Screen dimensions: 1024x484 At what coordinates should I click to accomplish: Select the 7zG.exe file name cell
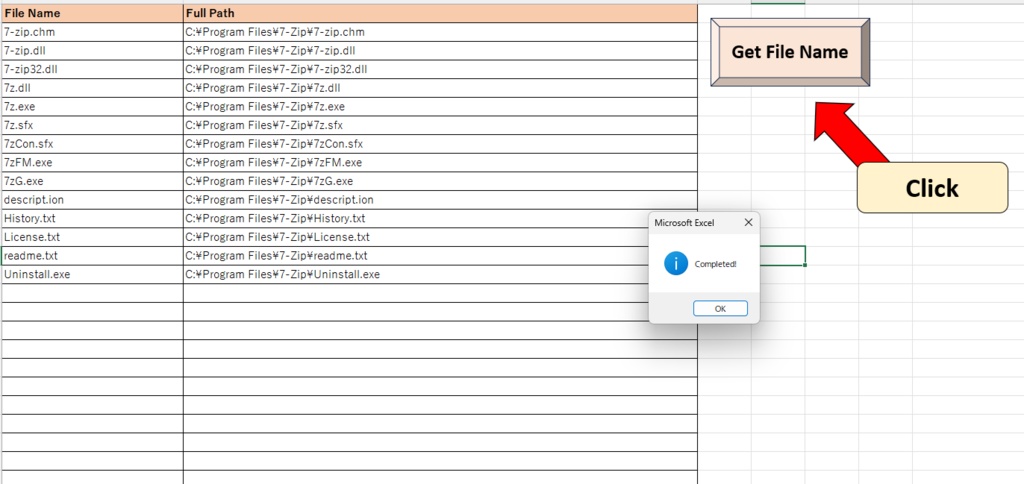coord(93,181)
